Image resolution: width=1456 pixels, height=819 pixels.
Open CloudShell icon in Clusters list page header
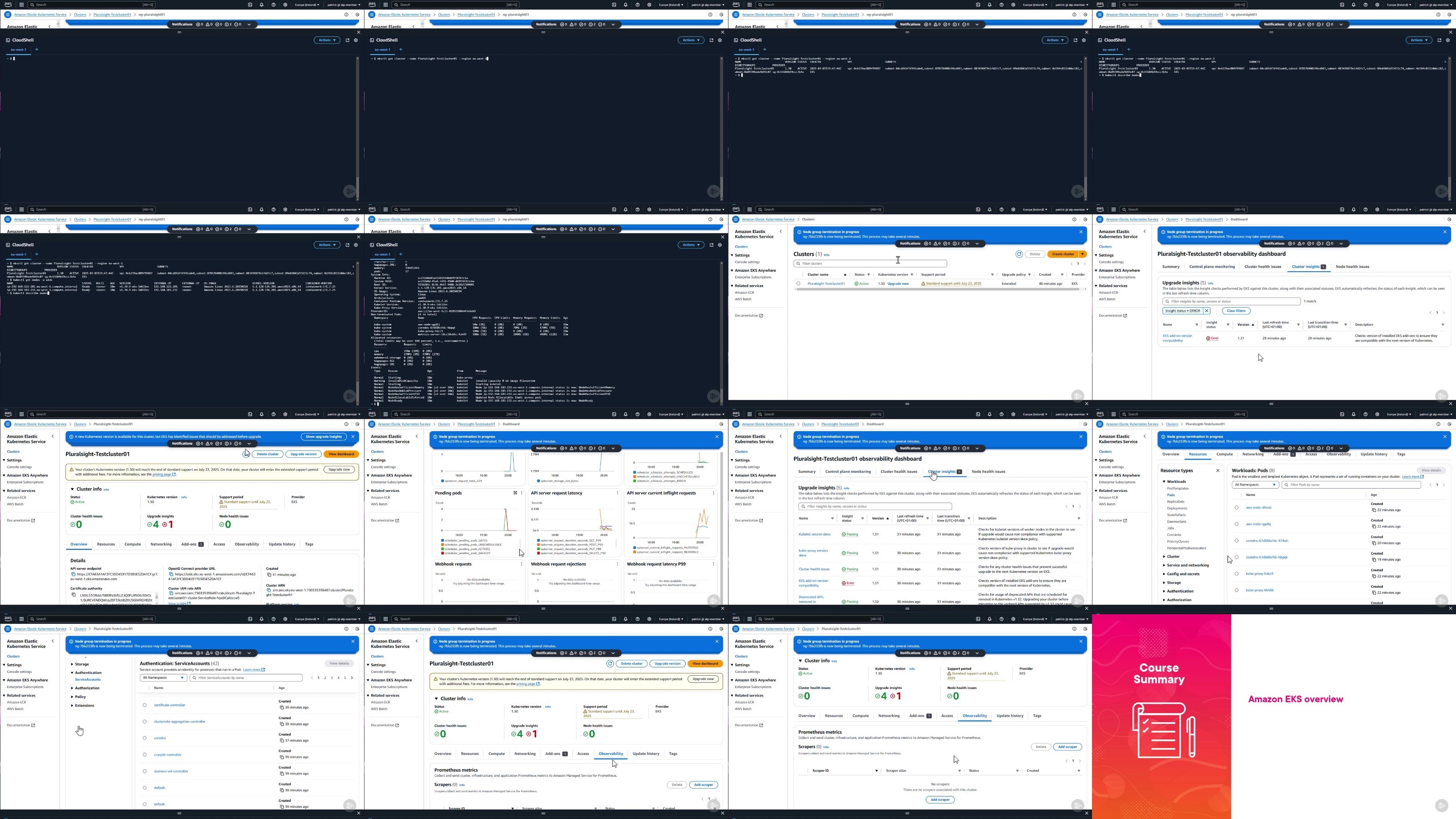tap(978, 210)
